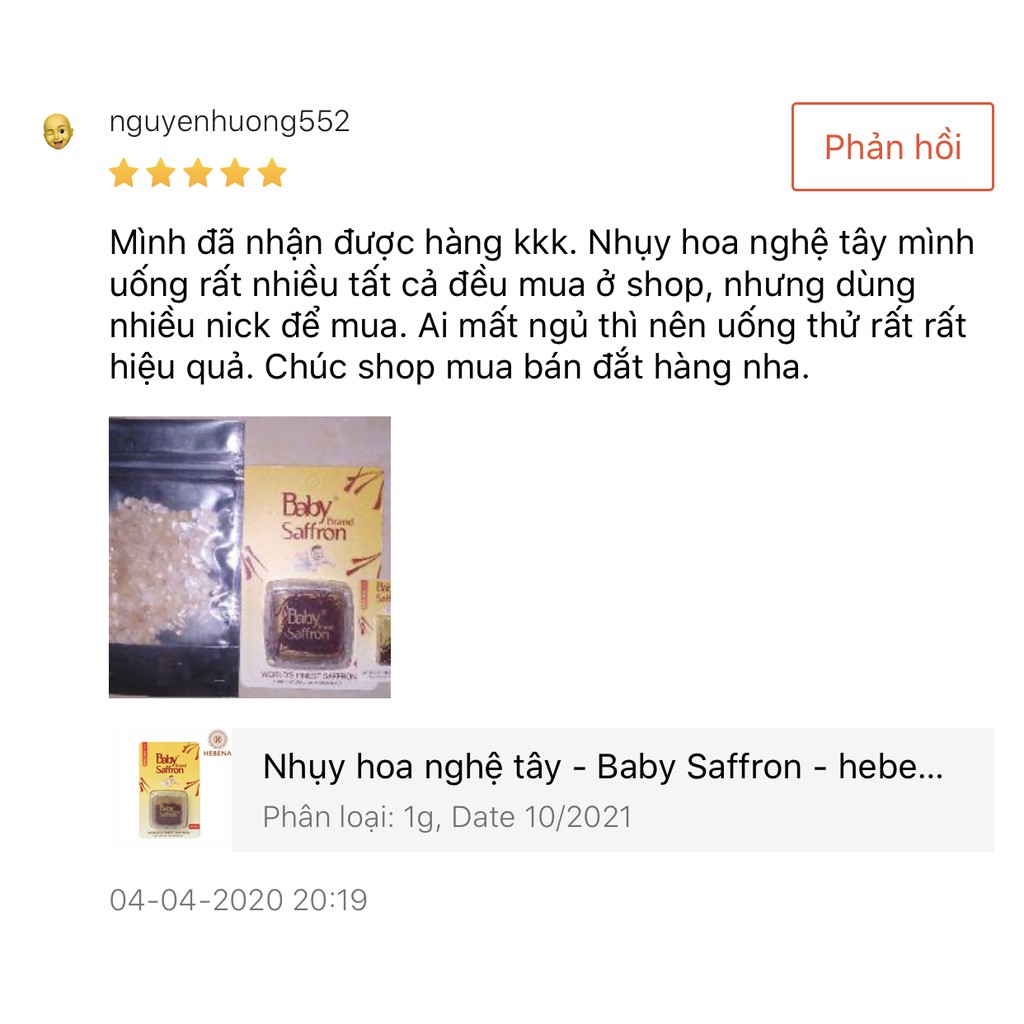The height and width of the screenshot is (1024, 1024).
Task: Open the nguyenhuong552 user profile
Action: click(229, 121)
